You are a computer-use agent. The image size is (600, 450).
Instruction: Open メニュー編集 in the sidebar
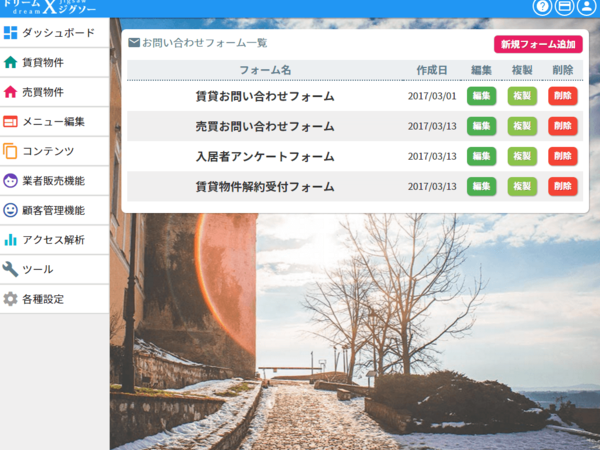point(54,122)
